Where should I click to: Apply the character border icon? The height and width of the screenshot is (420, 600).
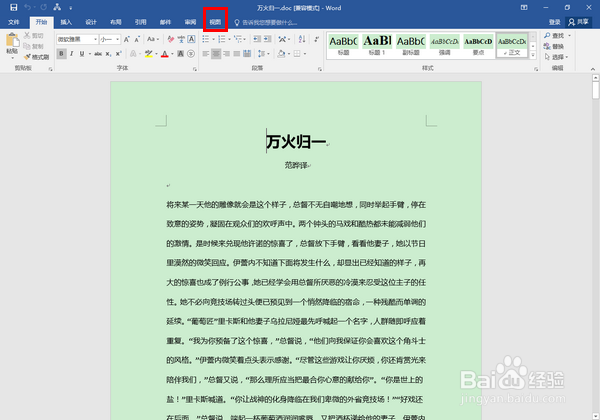pos(191,39)
